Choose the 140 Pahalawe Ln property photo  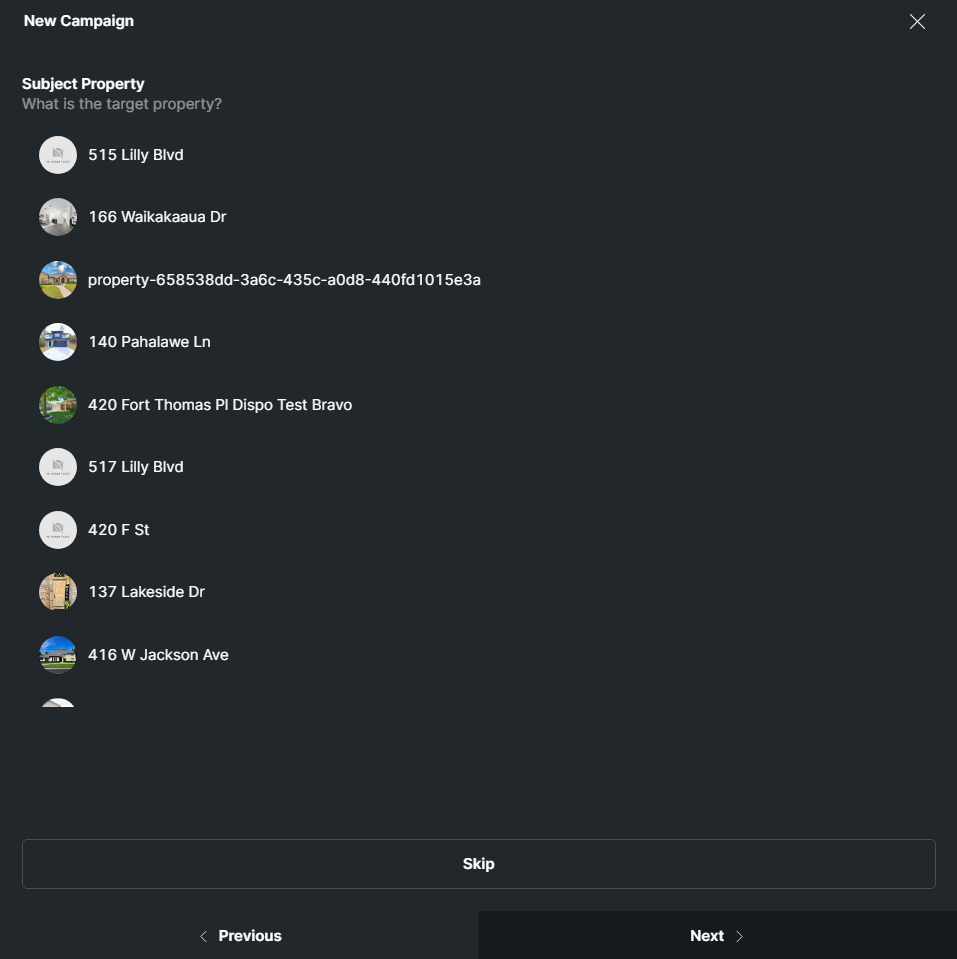[x=58, y=342]
